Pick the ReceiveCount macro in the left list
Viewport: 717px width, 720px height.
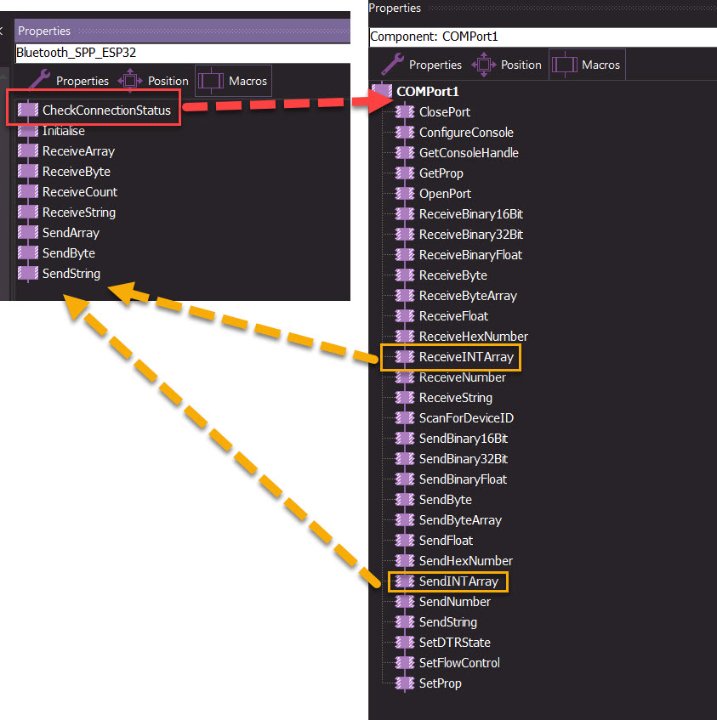pos(79,192)
